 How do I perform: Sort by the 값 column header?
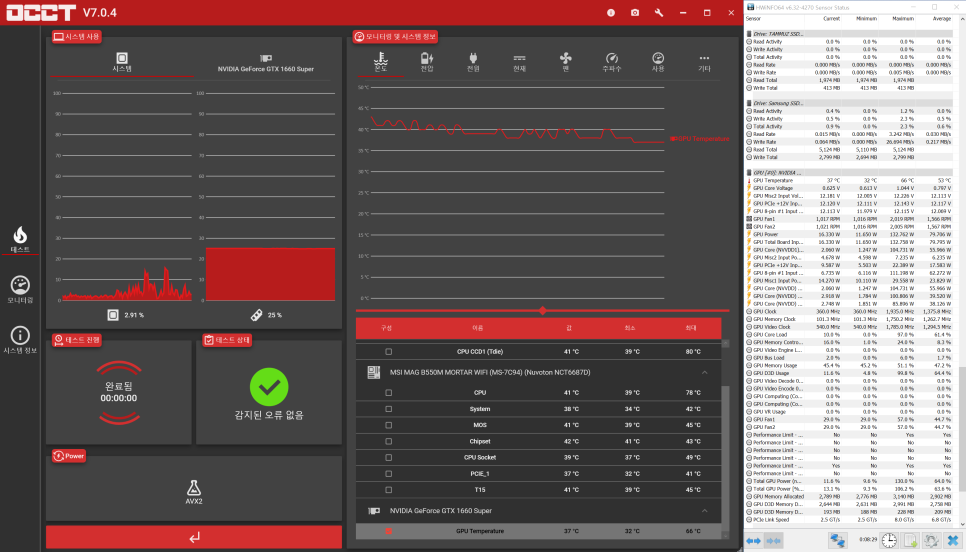(569, 328)
